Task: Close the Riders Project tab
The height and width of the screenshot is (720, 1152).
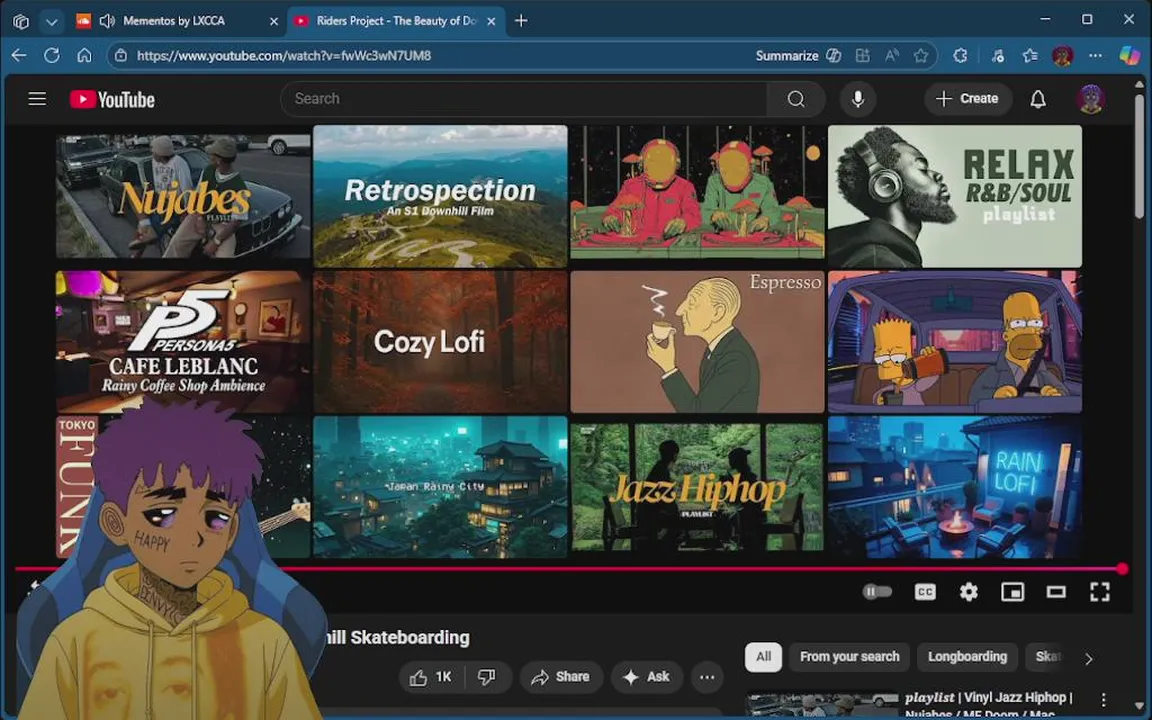Action: pyautogui.click(x=492, y=21)
